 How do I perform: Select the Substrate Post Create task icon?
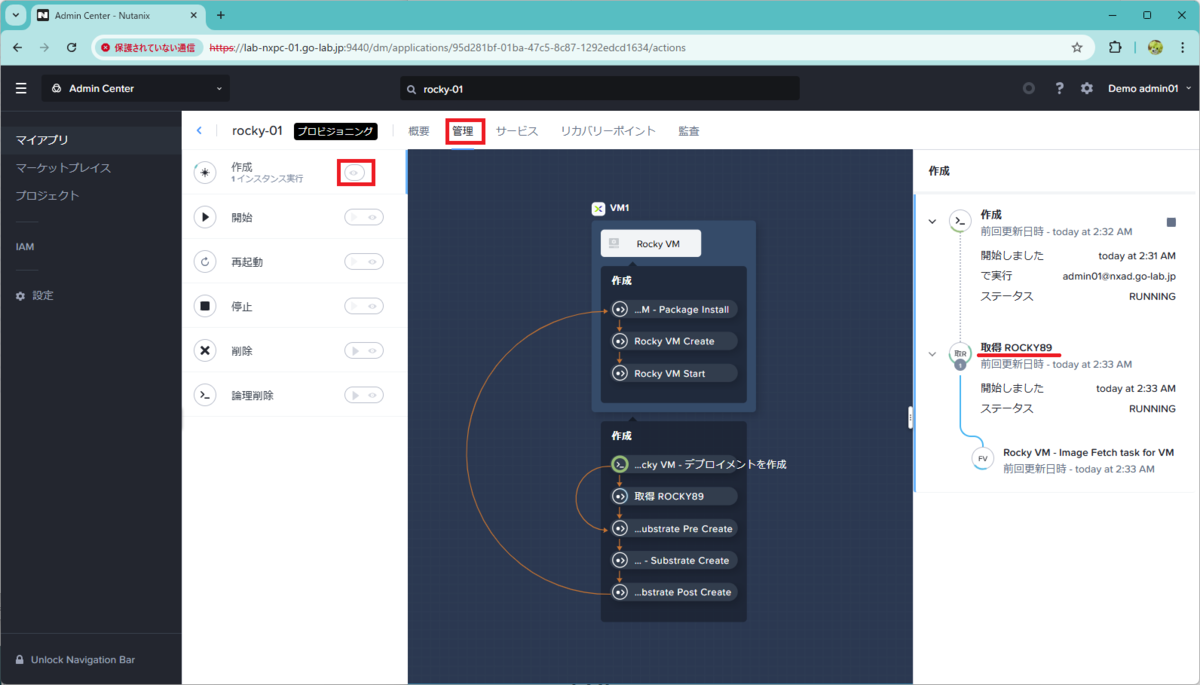pyautogui.click(x=619, y=592)
